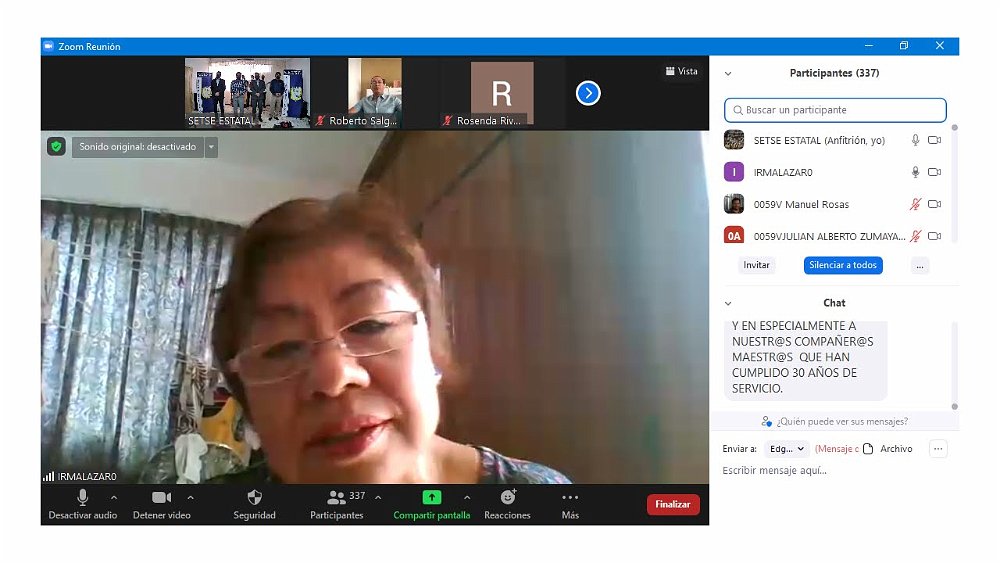This screenshot has height=563, width=1000.
Task: Click the Vista grid layout button
Action: click(x=681, y=71)
